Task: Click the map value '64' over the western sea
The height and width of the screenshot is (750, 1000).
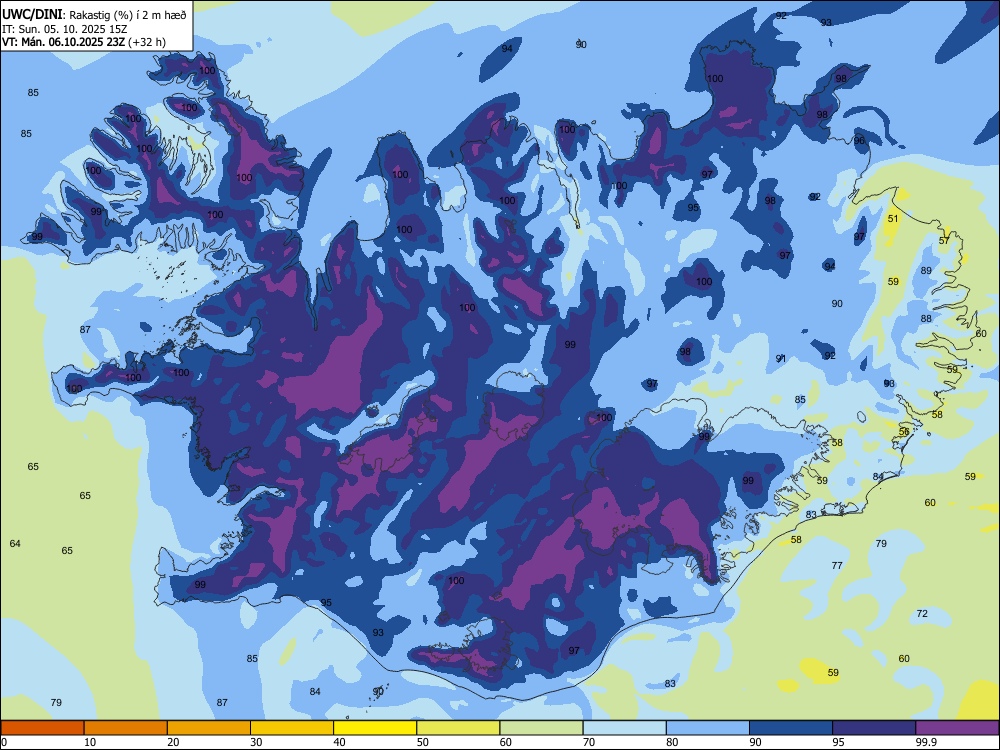Action: [15, 543]
